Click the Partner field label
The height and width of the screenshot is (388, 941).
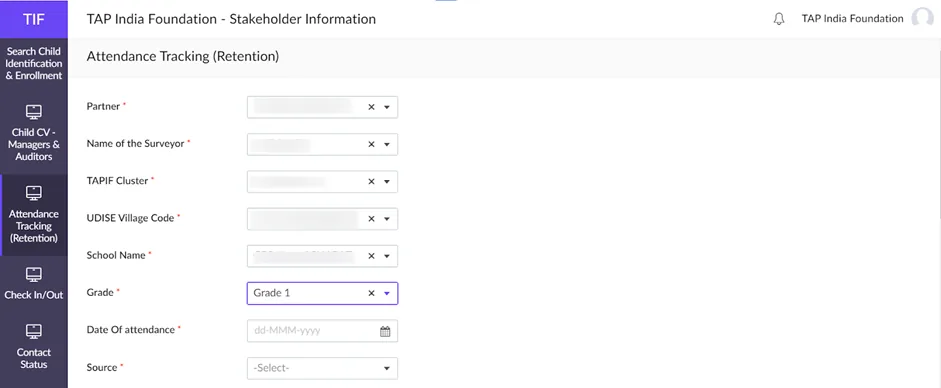coord(103,106)
